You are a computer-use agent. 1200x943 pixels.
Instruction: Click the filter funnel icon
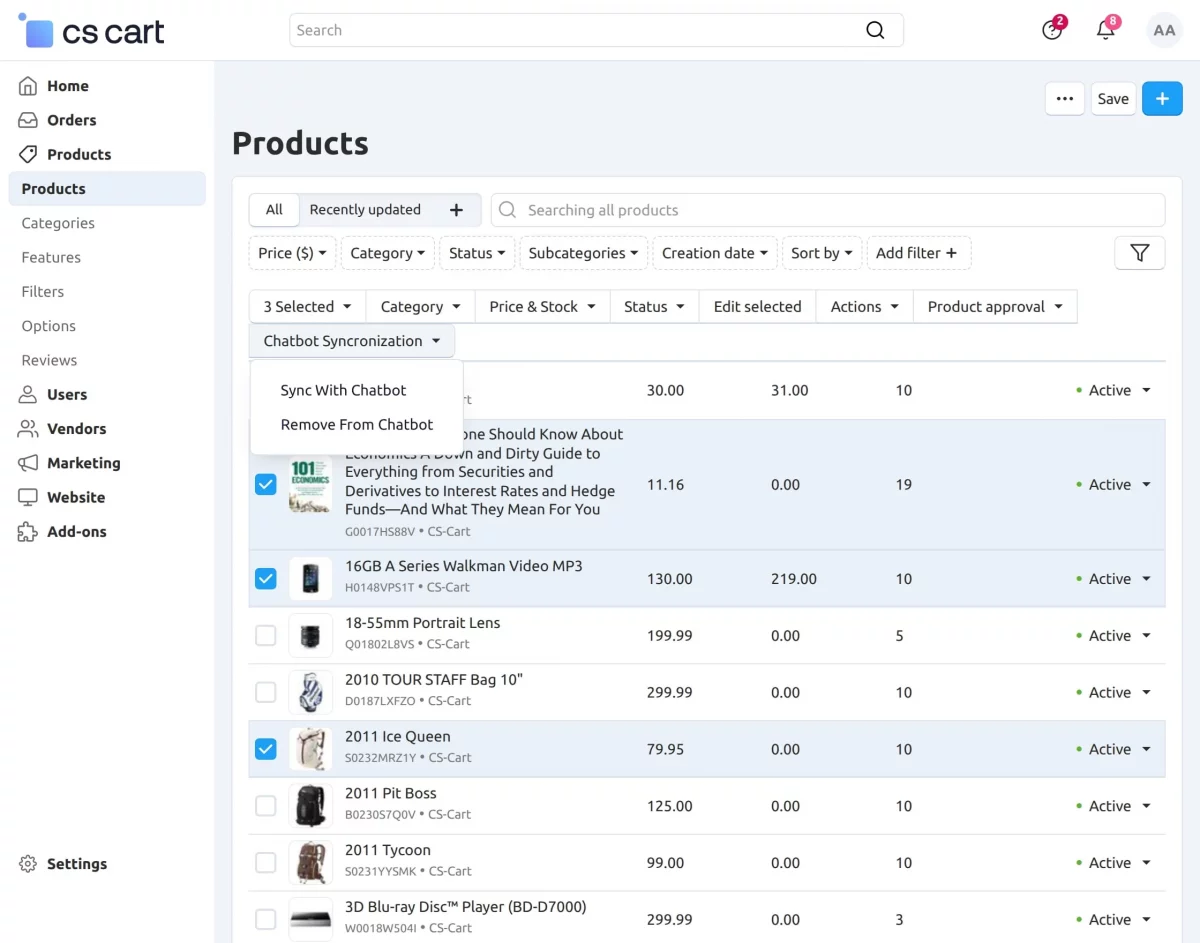(x=1139, y=253)
